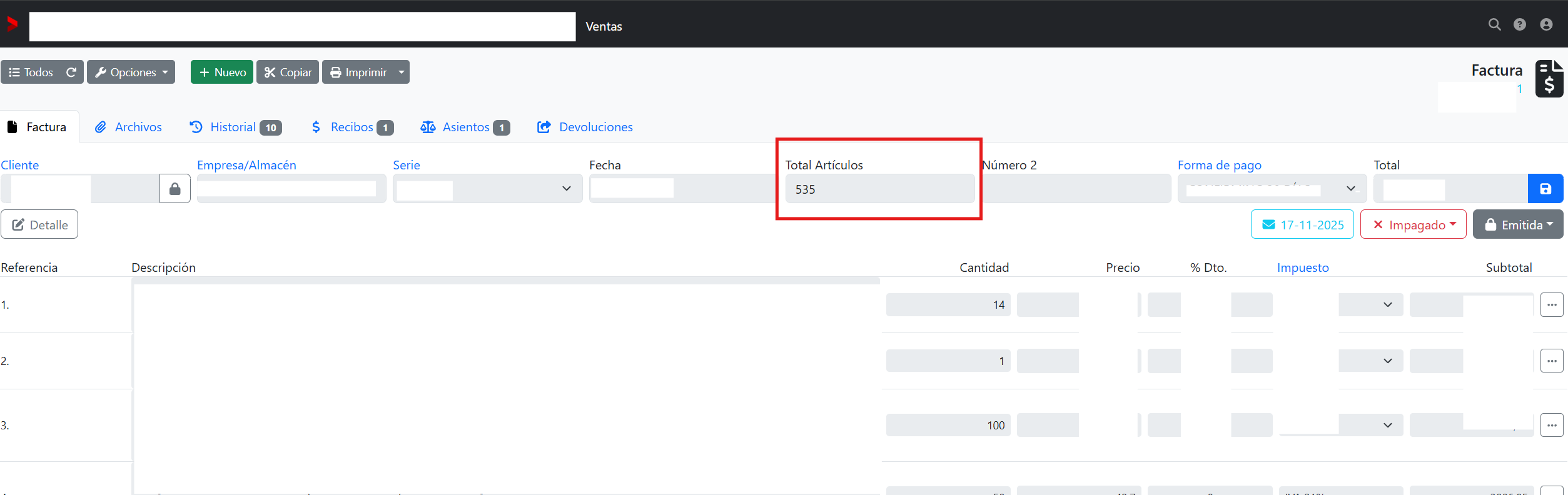Viewport: 1568px width, 495px height.
Task: Click the Cantidad field showing 100
Action: [x=948, y=426]
